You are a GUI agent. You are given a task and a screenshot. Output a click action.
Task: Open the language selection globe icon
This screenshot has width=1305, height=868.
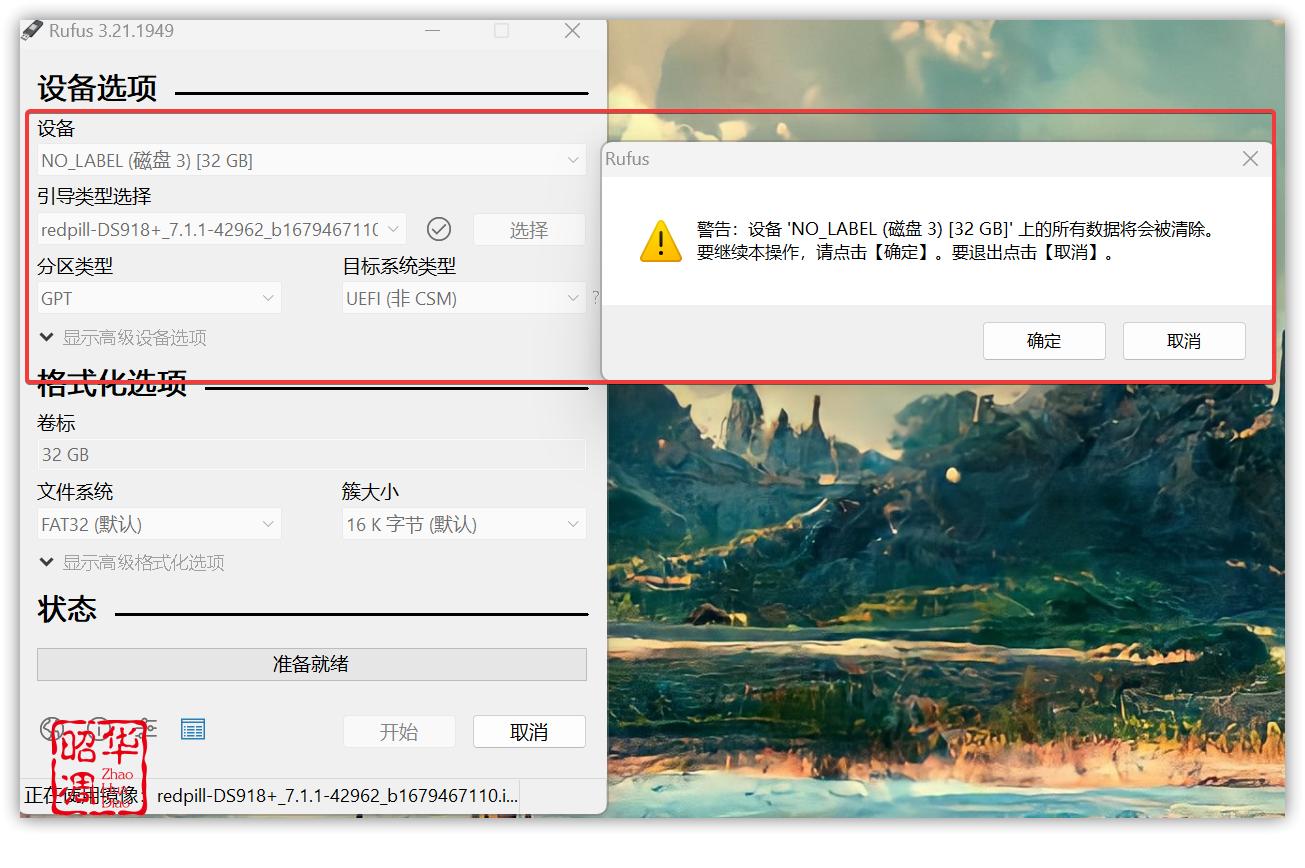pyautogui.click(x=51, y=728)
